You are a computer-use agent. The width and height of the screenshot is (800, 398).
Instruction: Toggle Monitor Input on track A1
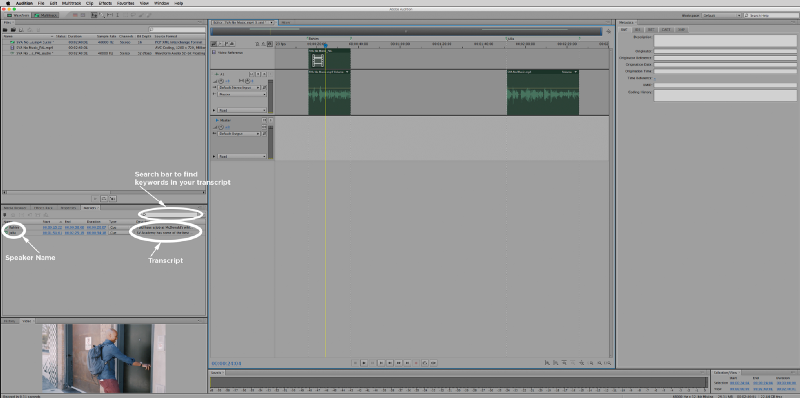270,74
